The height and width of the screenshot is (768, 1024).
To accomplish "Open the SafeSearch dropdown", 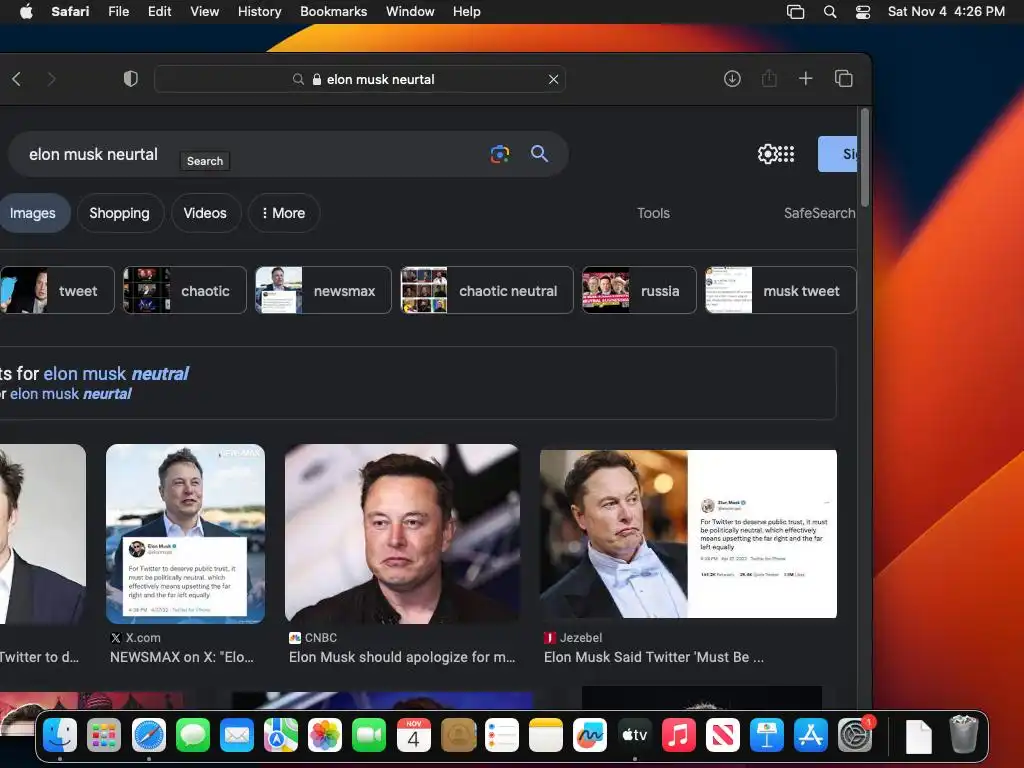I will pos(820,213).
